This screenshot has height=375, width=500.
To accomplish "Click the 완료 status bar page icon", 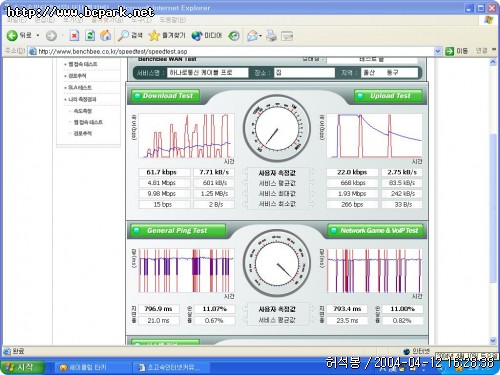I will 7,351.
